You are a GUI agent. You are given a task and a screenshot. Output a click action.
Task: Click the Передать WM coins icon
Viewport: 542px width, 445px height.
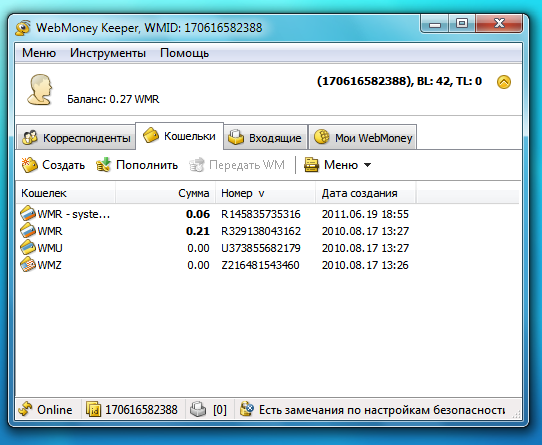197,165
